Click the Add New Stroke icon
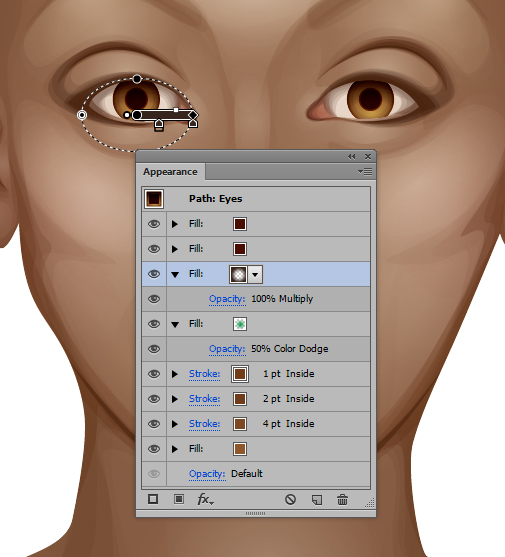 click(x=153, y=499)
